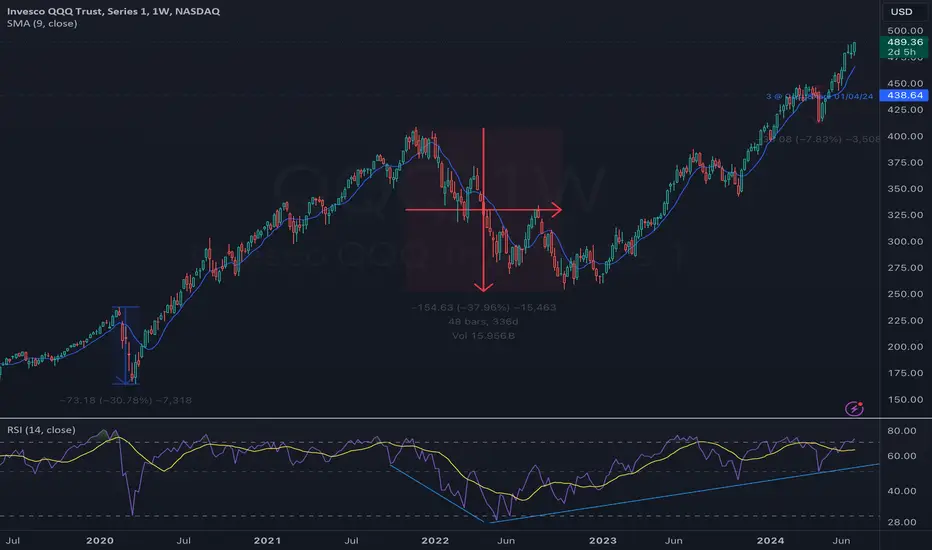
Task: Click the Vol 15.956B label
Action: click(483, 336)
